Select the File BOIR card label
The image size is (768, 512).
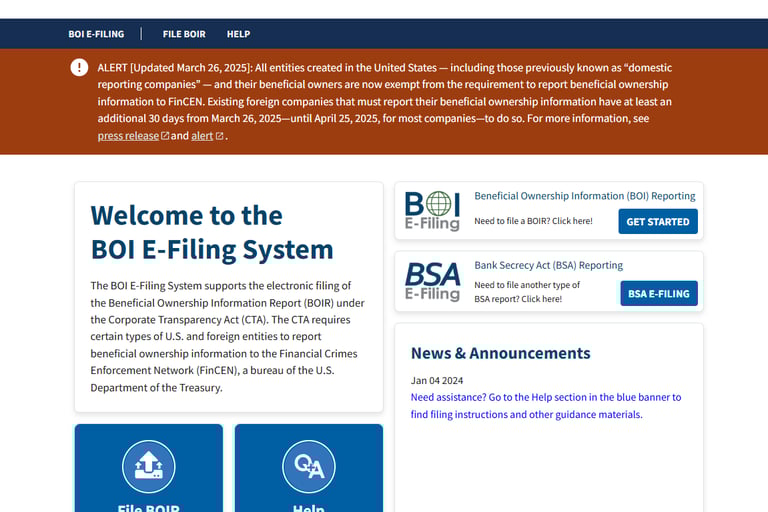tap(149, 508)
